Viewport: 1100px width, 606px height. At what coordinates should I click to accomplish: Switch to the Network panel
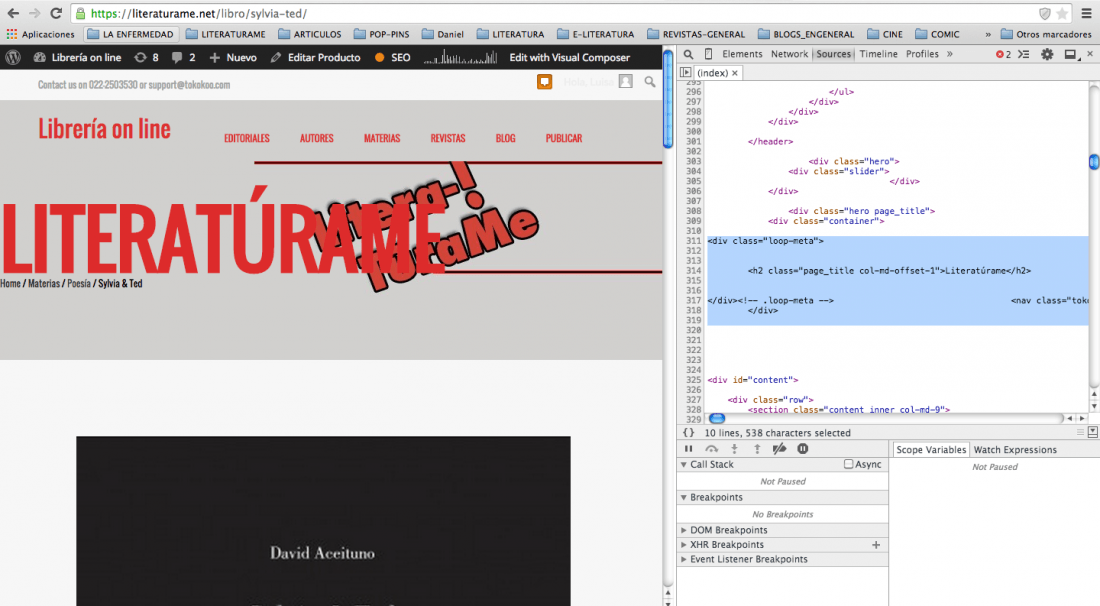[789, 54]
